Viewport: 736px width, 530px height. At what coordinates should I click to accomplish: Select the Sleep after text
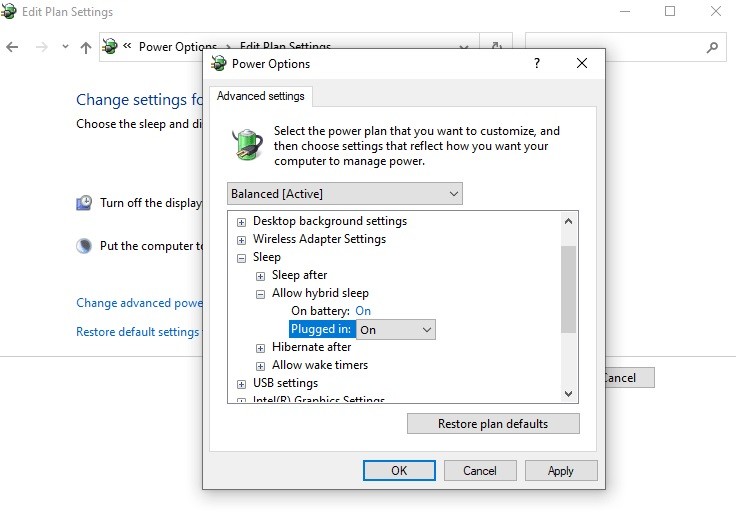point(299,275)
